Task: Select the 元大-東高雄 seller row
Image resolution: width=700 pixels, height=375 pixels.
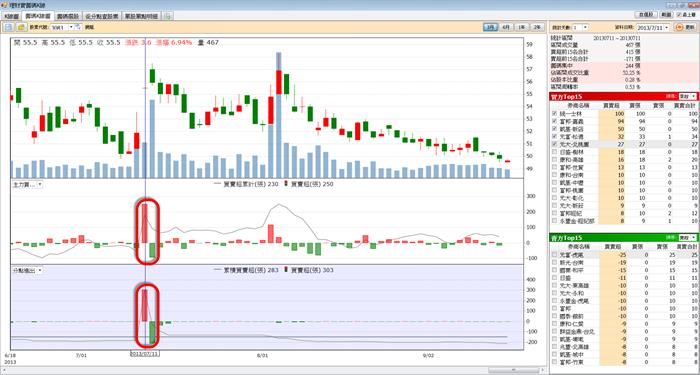Action: (624, 285)
